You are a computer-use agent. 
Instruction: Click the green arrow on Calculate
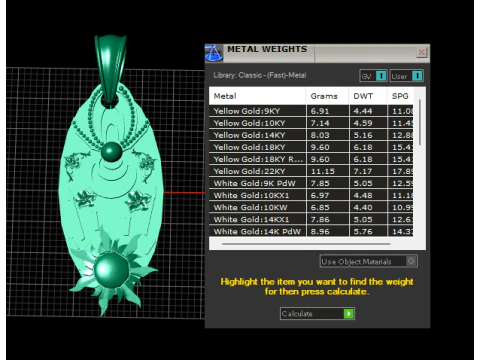pyautogui.click(x=349, y=314)
